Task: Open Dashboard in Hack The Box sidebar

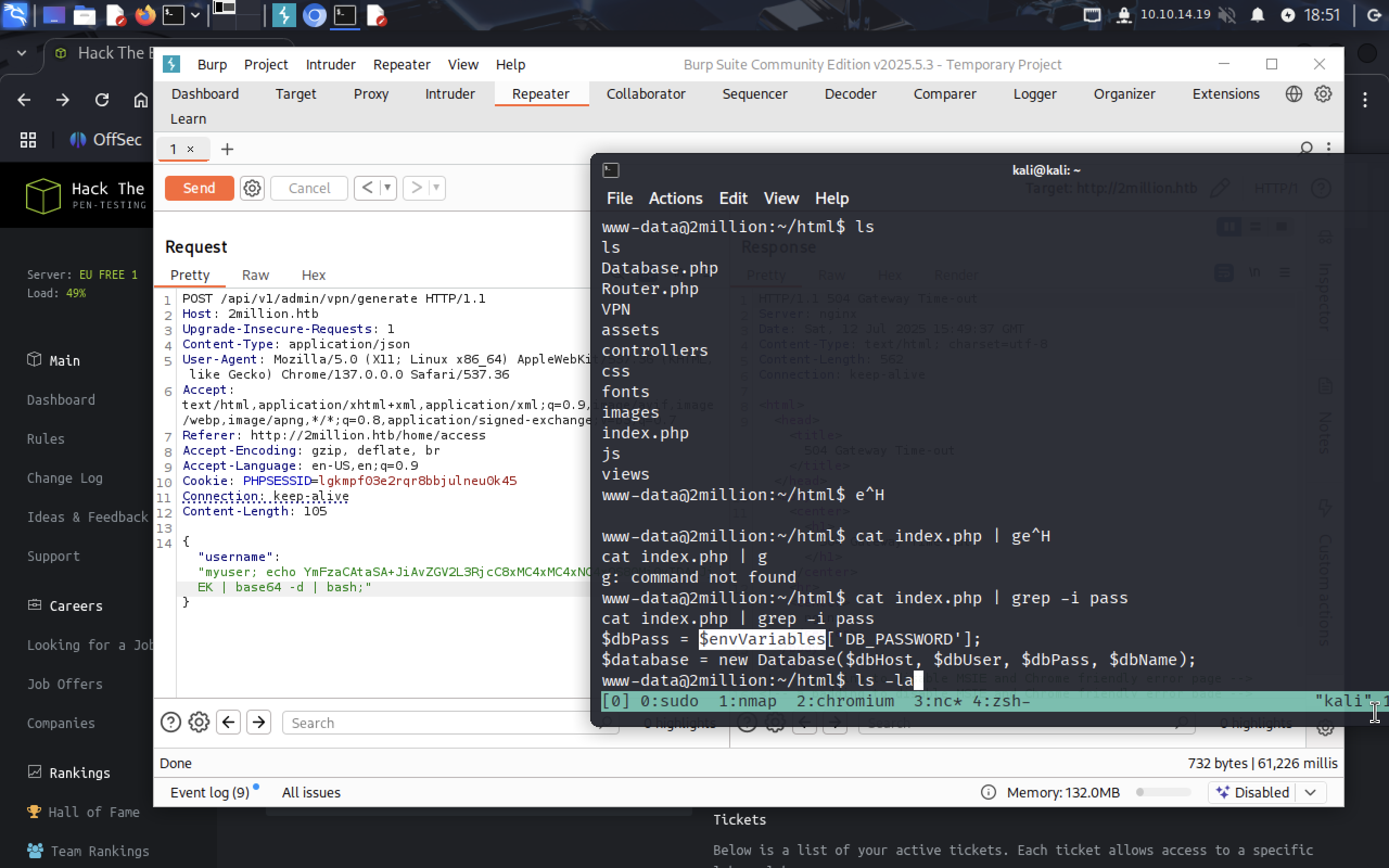Action: click(61, 400)
